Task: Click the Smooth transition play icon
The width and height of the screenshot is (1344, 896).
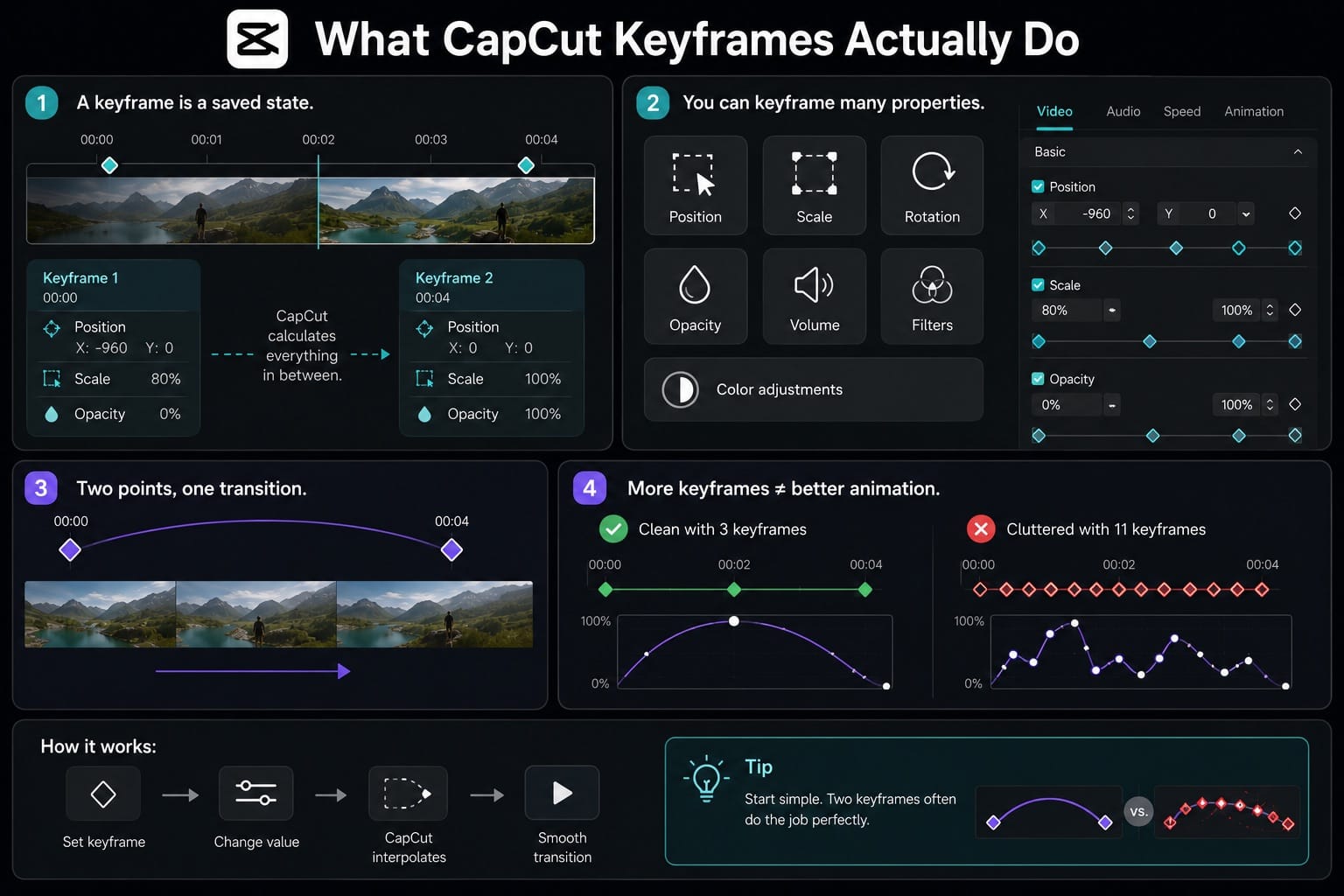Action: pyautogui.click(x=562, y=794)
